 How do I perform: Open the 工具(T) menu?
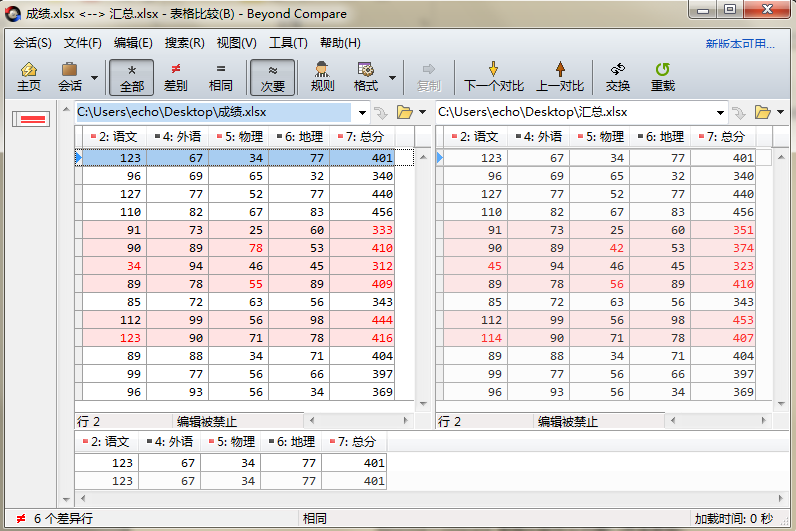click(x=288, y=43)
